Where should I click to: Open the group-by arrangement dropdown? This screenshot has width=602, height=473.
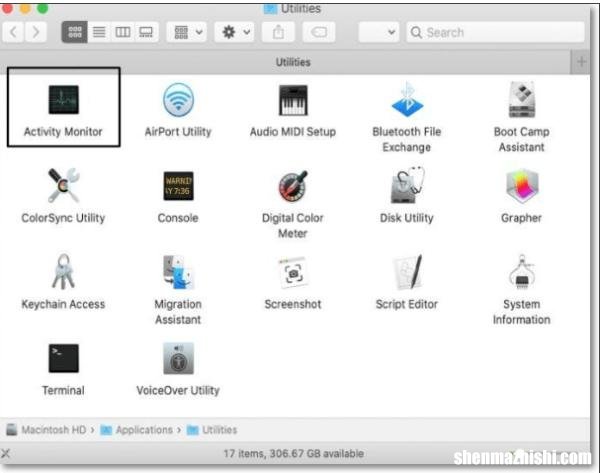[x=187, y=32]
